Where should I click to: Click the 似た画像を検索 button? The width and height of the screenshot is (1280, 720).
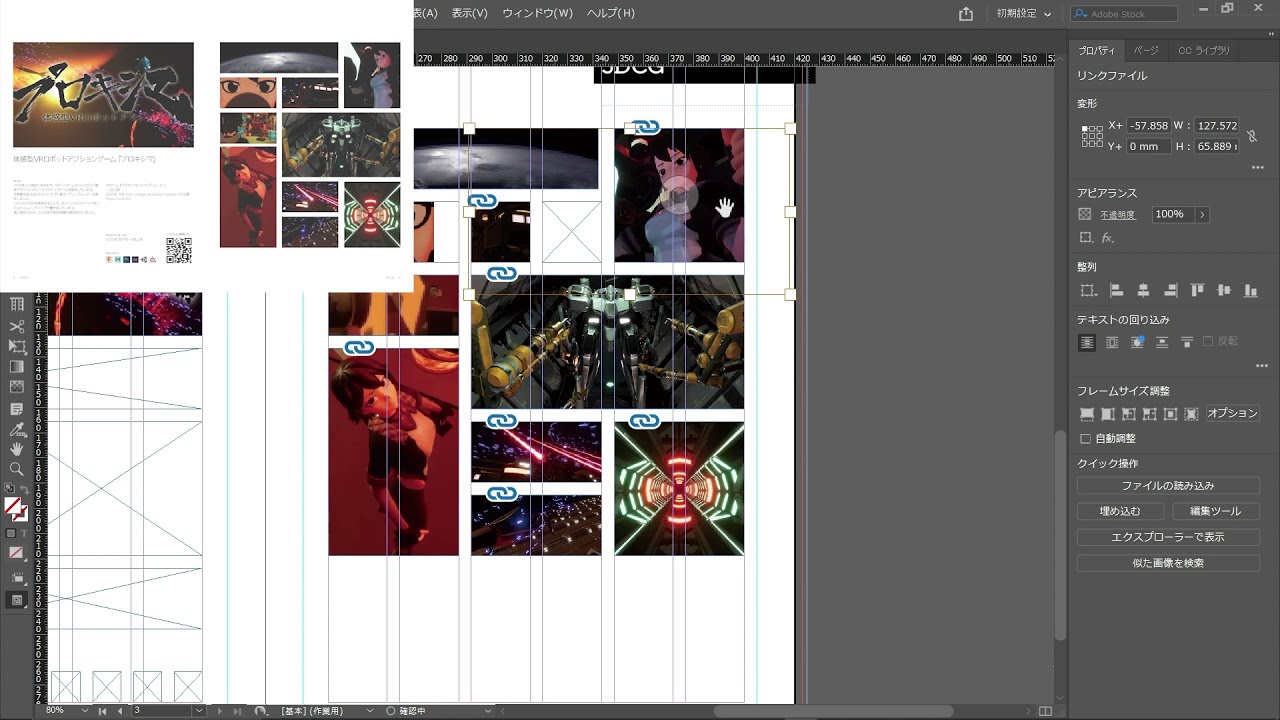[x=1168, y=563]
